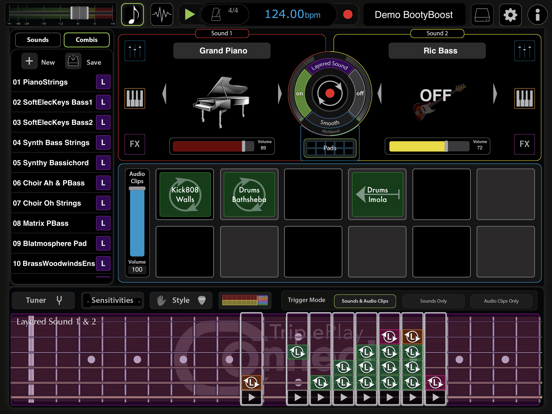552x414 pixels.
Task: Open Sound 2 keyboard icon
Action: [525, 98]
